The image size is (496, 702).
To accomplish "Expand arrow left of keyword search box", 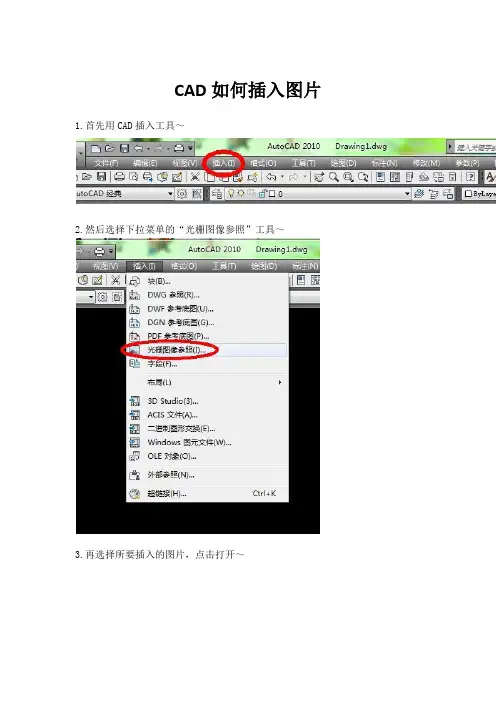I will point(450,146).
